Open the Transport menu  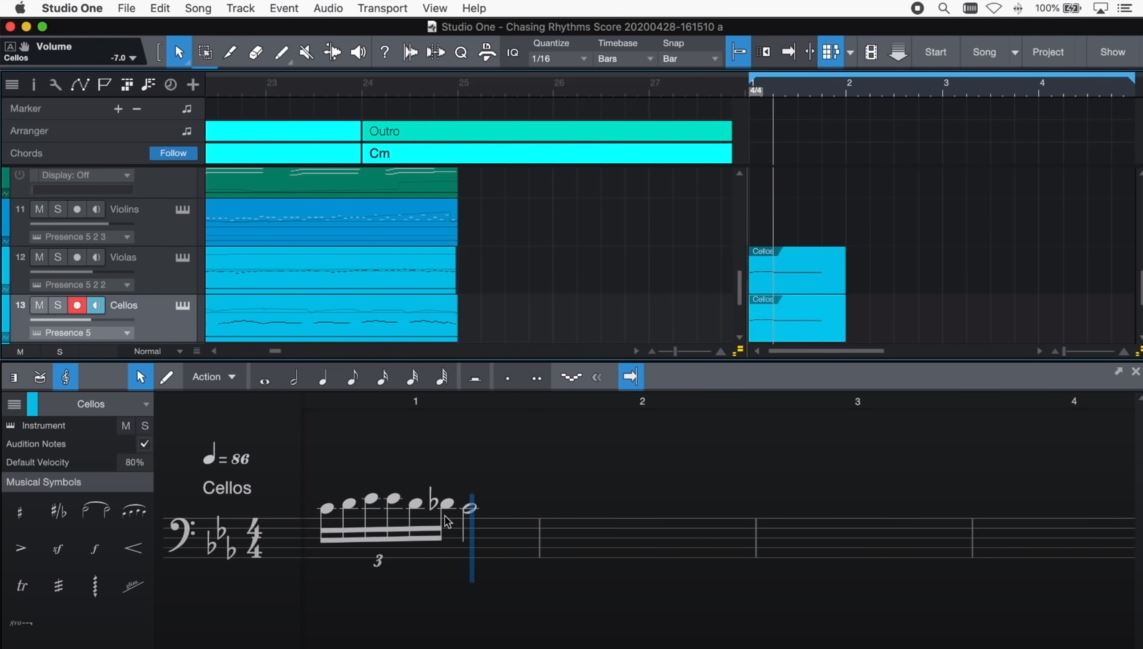pos(382,8)
